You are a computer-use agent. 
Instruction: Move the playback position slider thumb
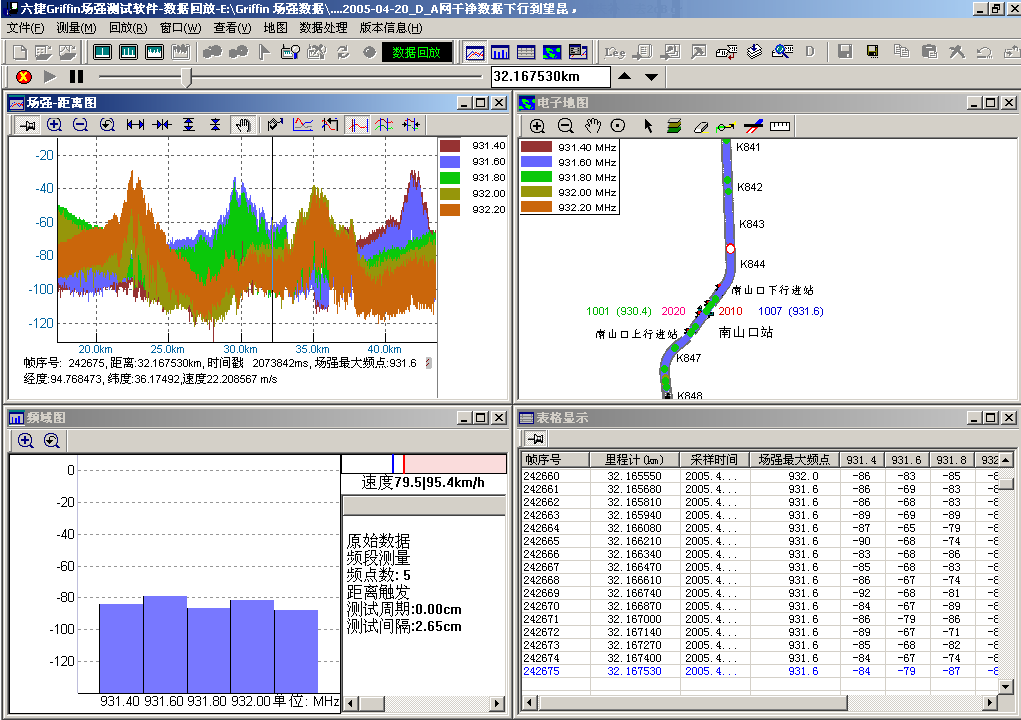[x=188, y=77]
